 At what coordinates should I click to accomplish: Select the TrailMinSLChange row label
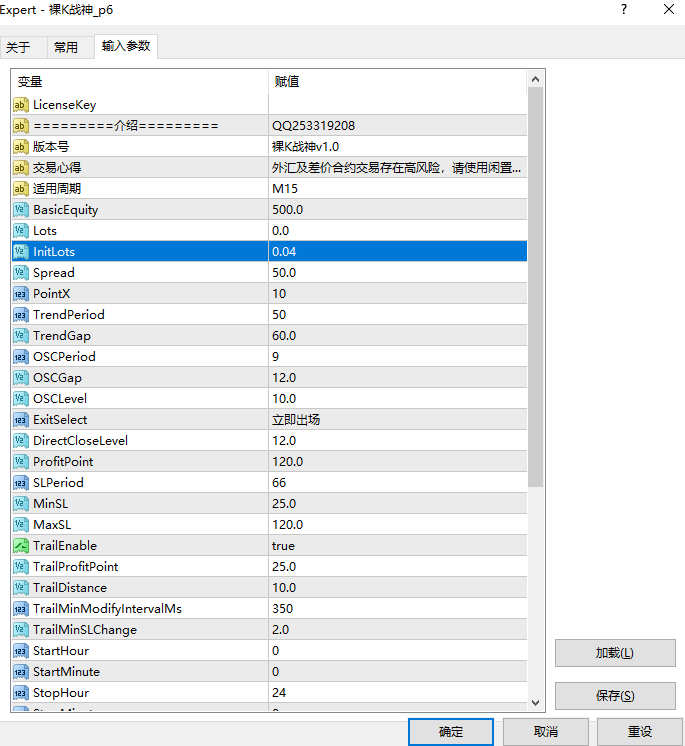[85, 629]
